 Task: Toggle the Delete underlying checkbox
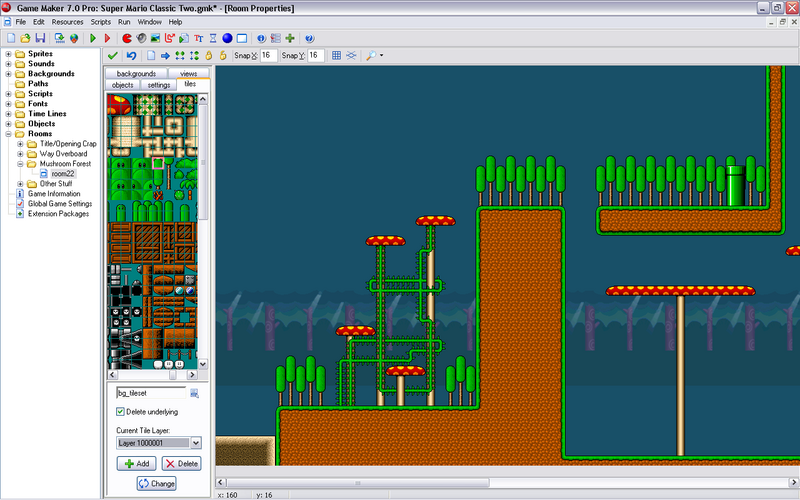121,411
